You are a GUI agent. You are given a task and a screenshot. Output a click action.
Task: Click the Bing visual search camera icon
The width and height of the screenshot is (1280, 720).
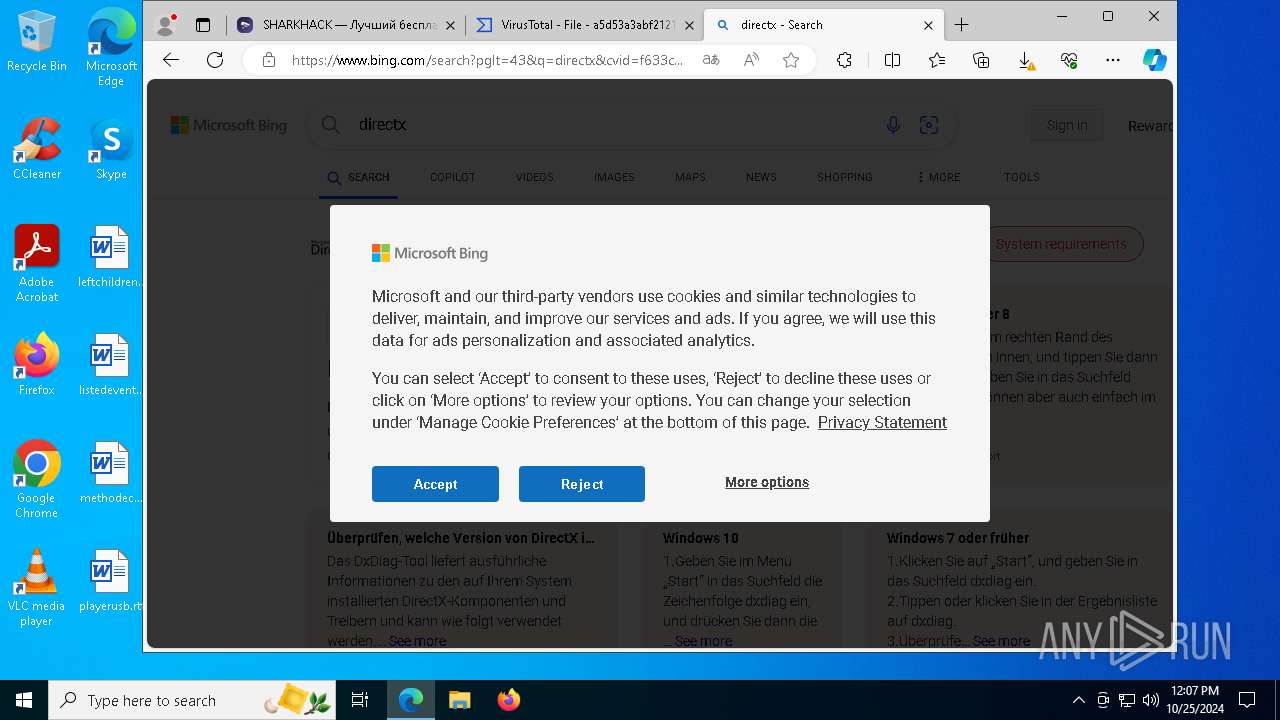tap(929, 125)
